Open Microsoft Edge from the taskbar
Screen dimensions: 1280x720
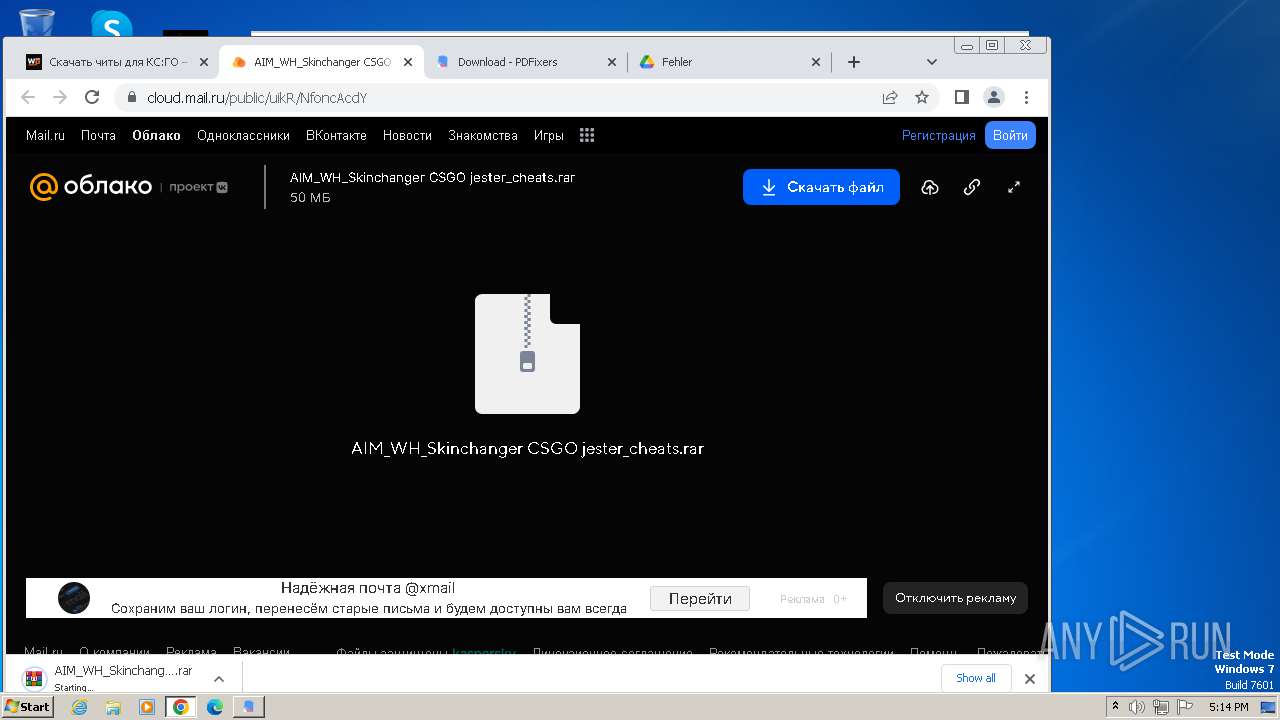[215, 707]
